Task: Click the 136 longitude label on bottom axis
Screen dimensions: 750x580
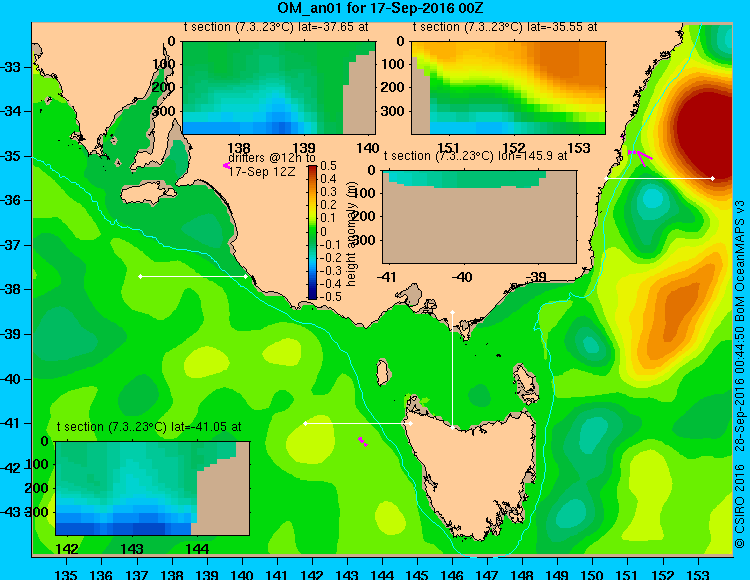Action: click(x=101, y=574)
